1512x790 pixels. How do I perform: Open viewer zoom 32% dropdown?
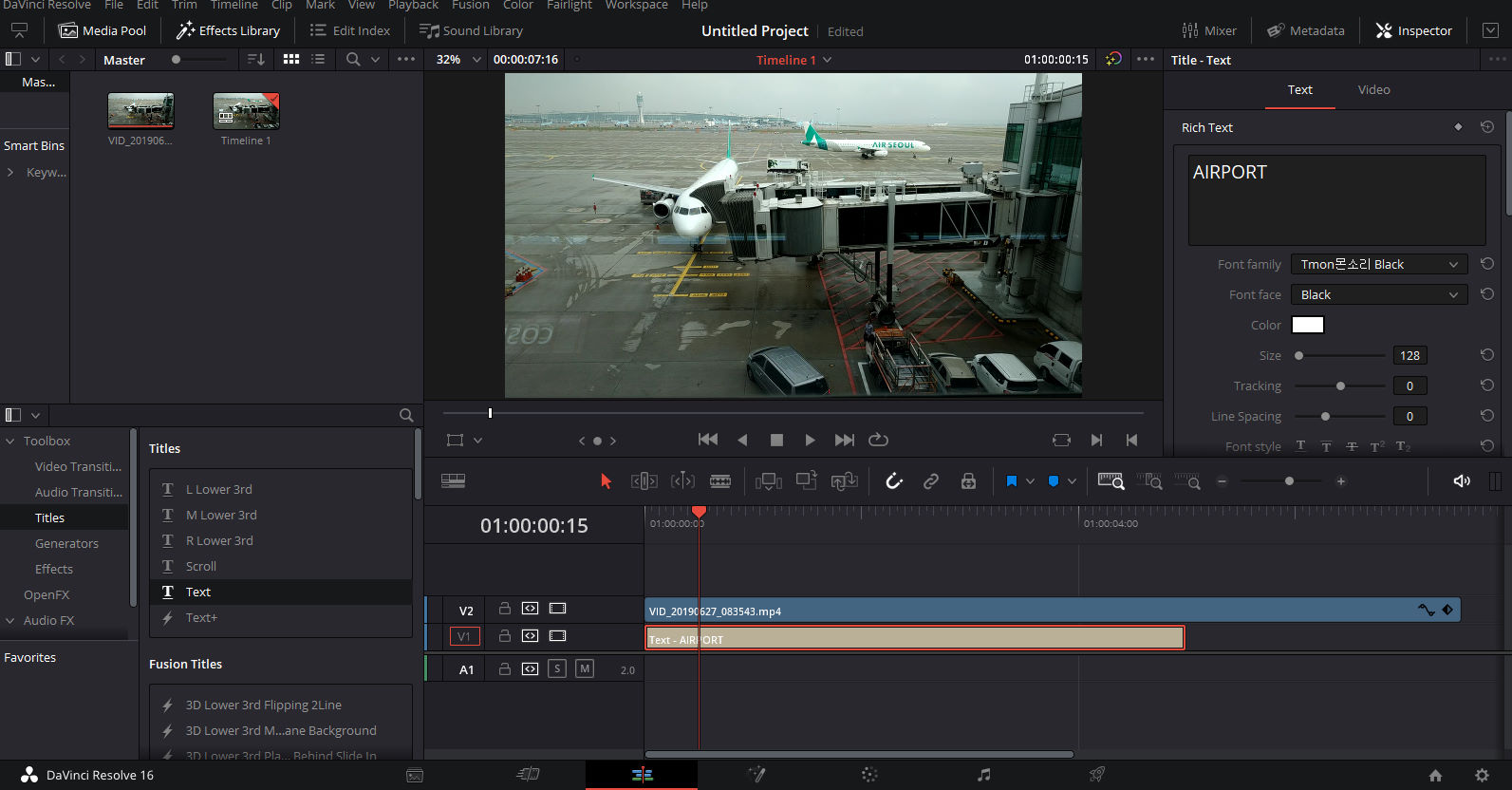(457, 59)
